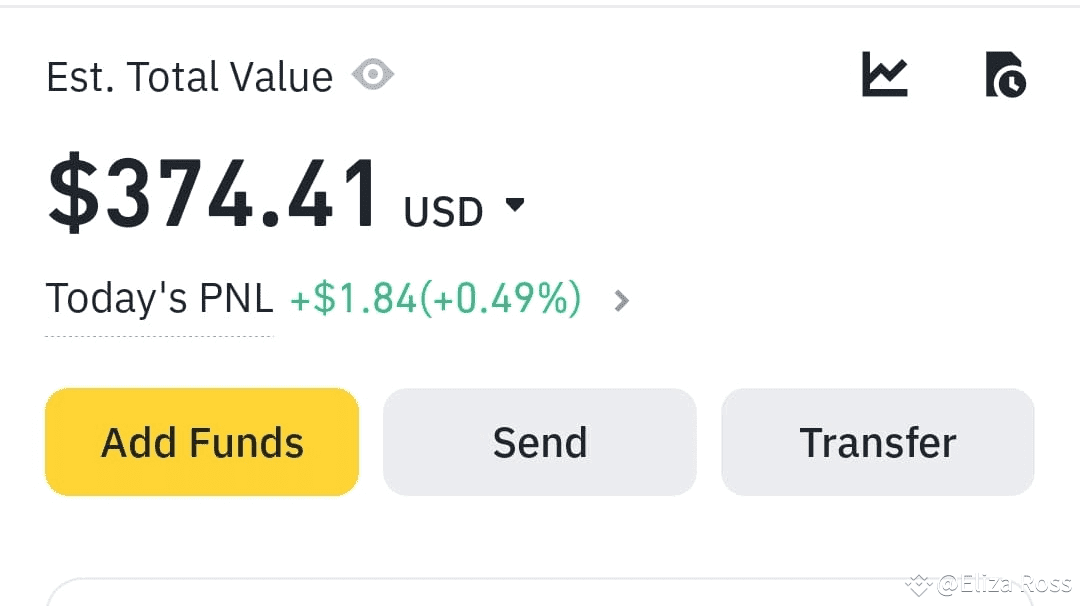Open the green +$1.84 PNL value
Viewport: 1080px width, 606px height.
click(353, 299)
